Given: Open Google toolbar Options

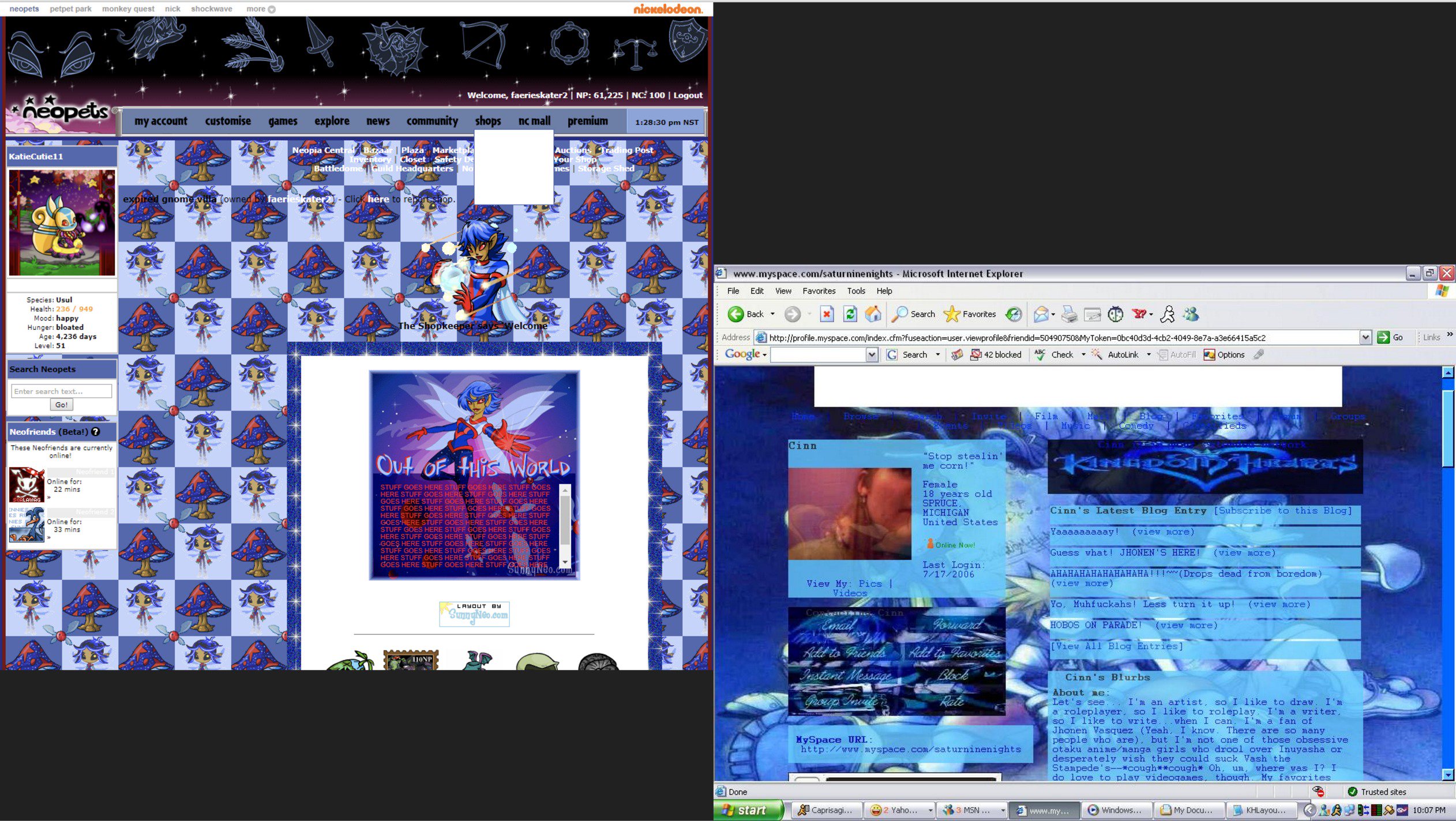Looking at the screenshot, I should pyautogui.click(x=1224, y=355).
